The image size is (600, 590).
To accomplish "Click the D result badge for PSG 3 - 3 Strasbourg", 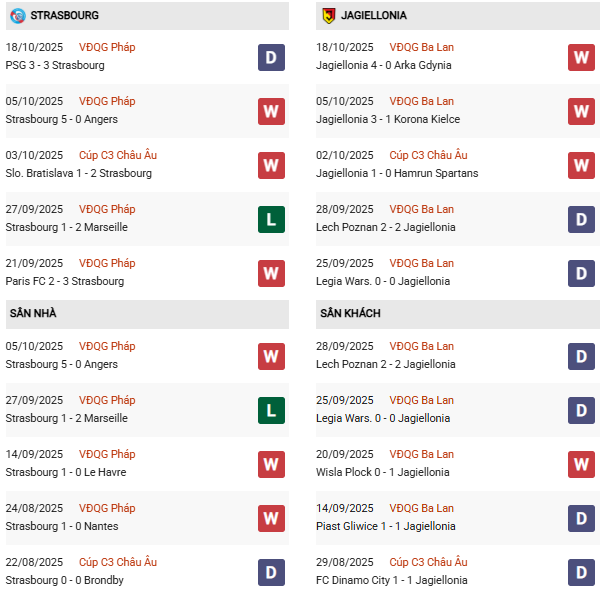I will point(271,57).
